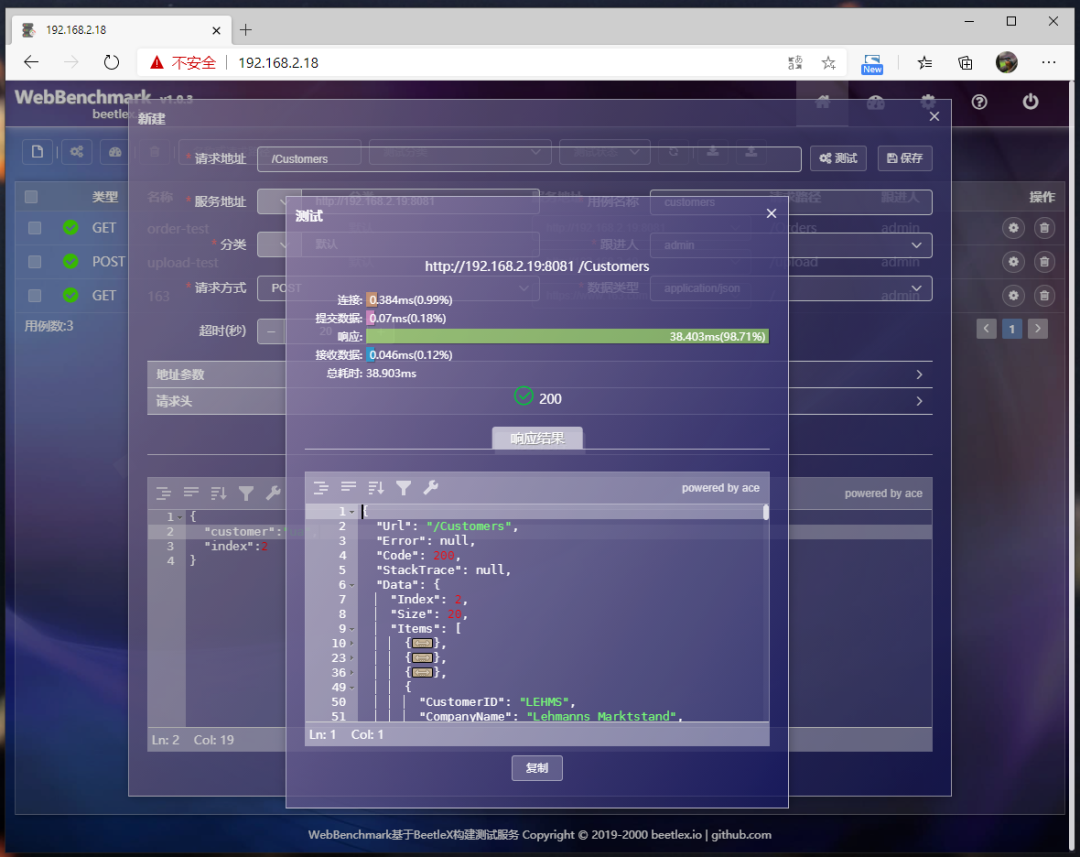
Task: Expand the 请求头 section chevron
Action: (919, 401)
